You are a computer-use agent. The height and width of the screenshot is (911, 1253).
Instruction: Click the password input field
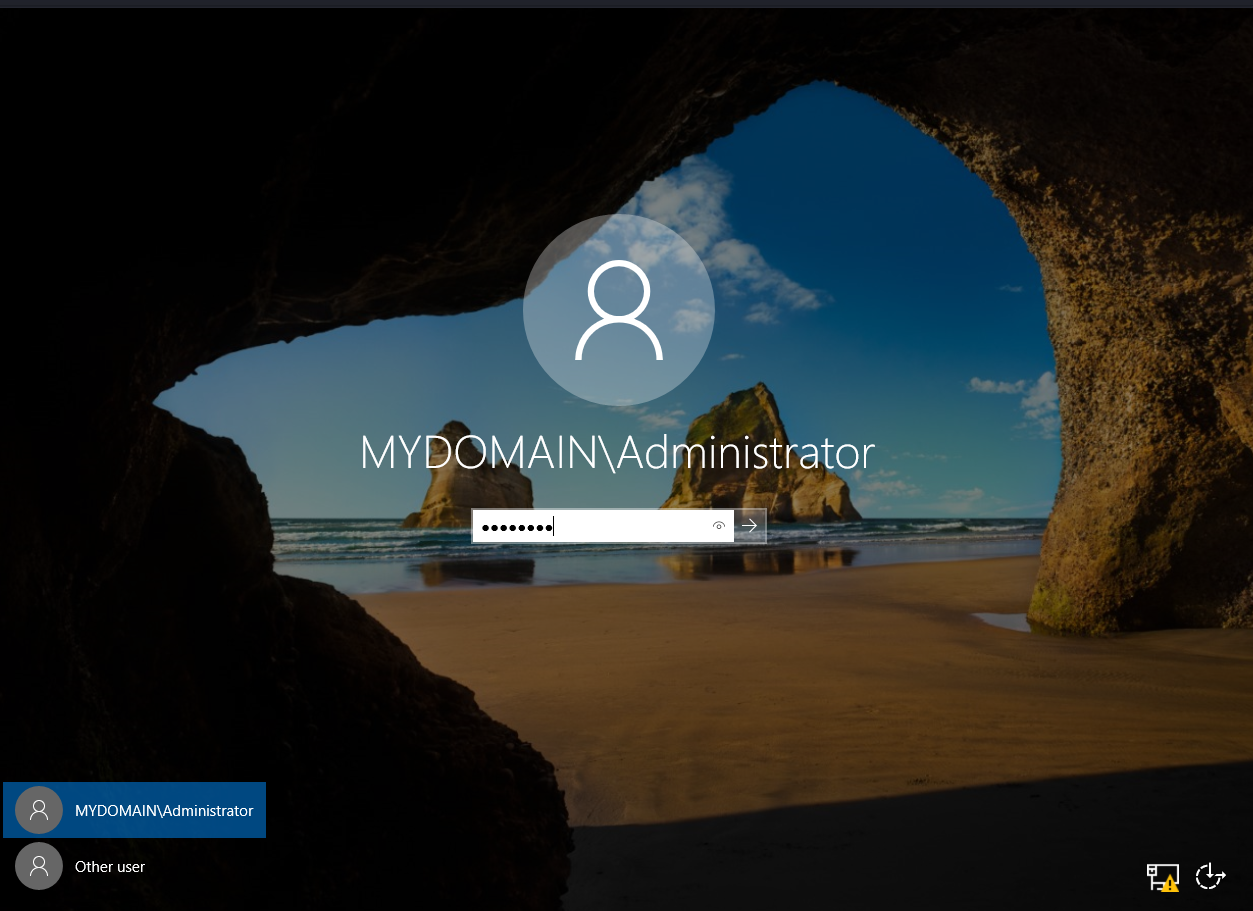pyautogui.click(x=603, y=526)
